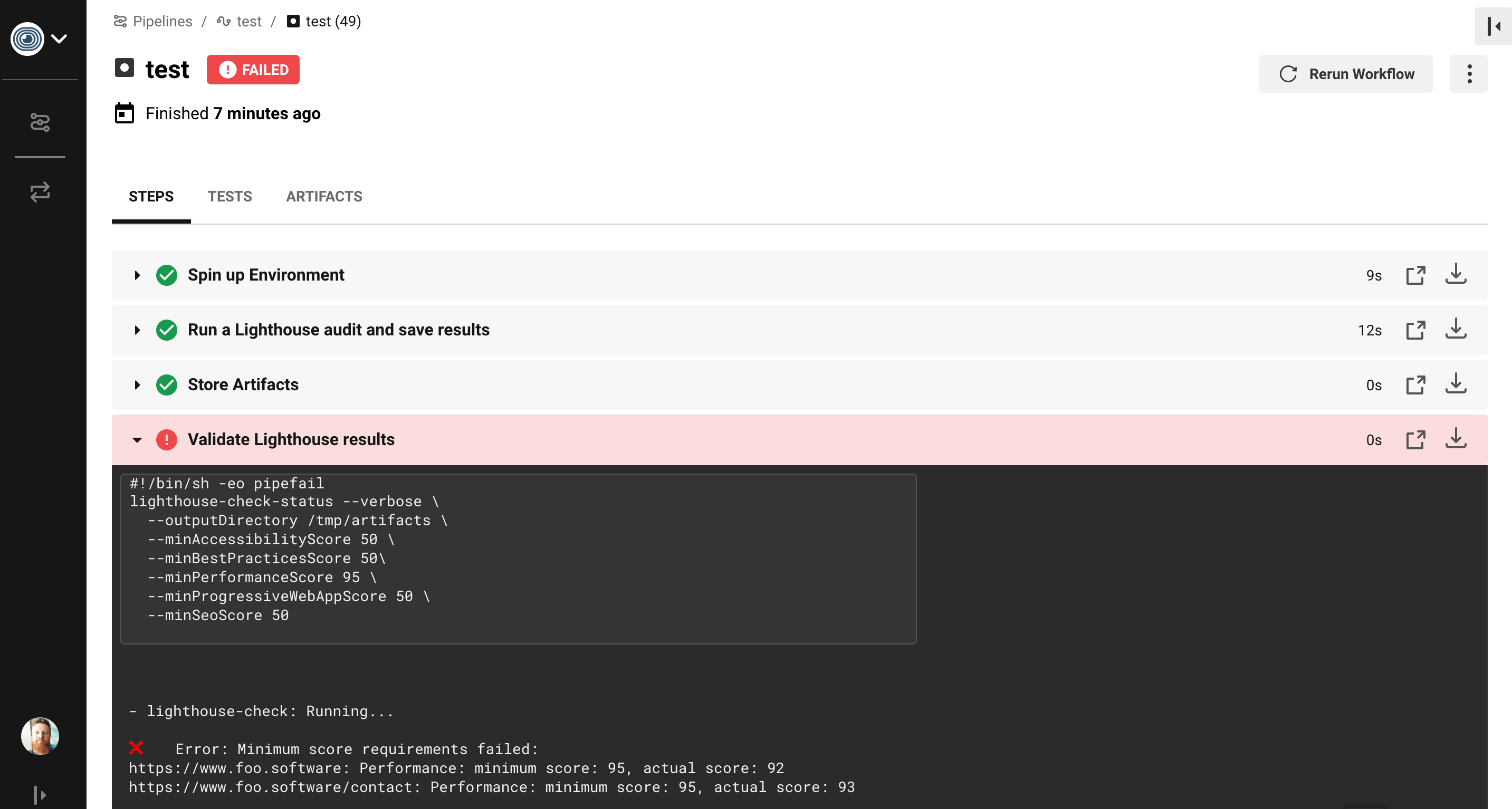Click the external link icon for Store Artifacts
The height and width of the screenshot is (809, 1512).
tap(1416, 384)
